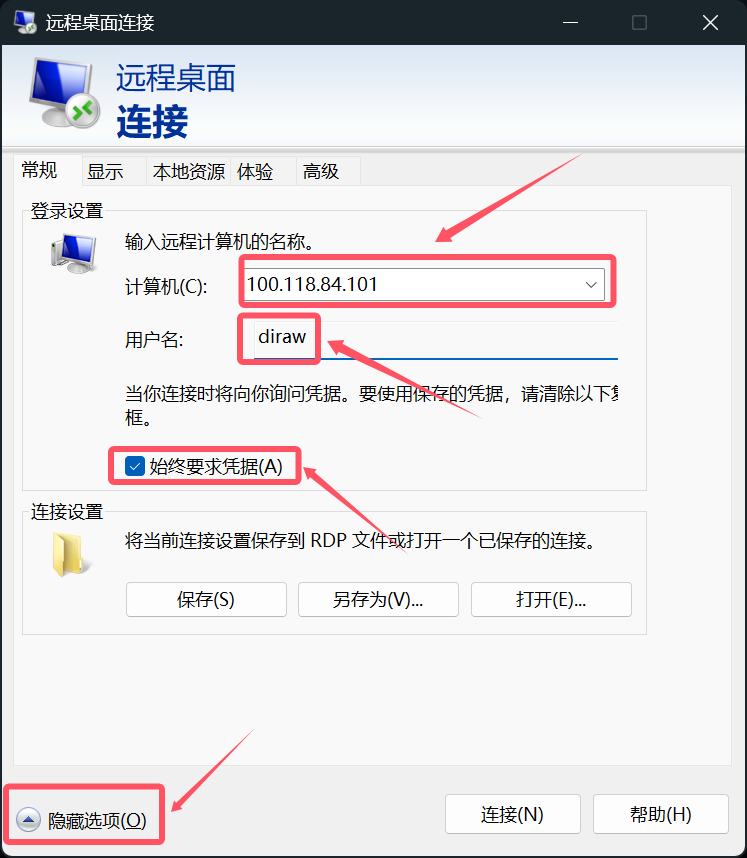Viewport: 747px width, 858px height.
Task: Close the 远程桌面连接 window
Action: (710, 22)
